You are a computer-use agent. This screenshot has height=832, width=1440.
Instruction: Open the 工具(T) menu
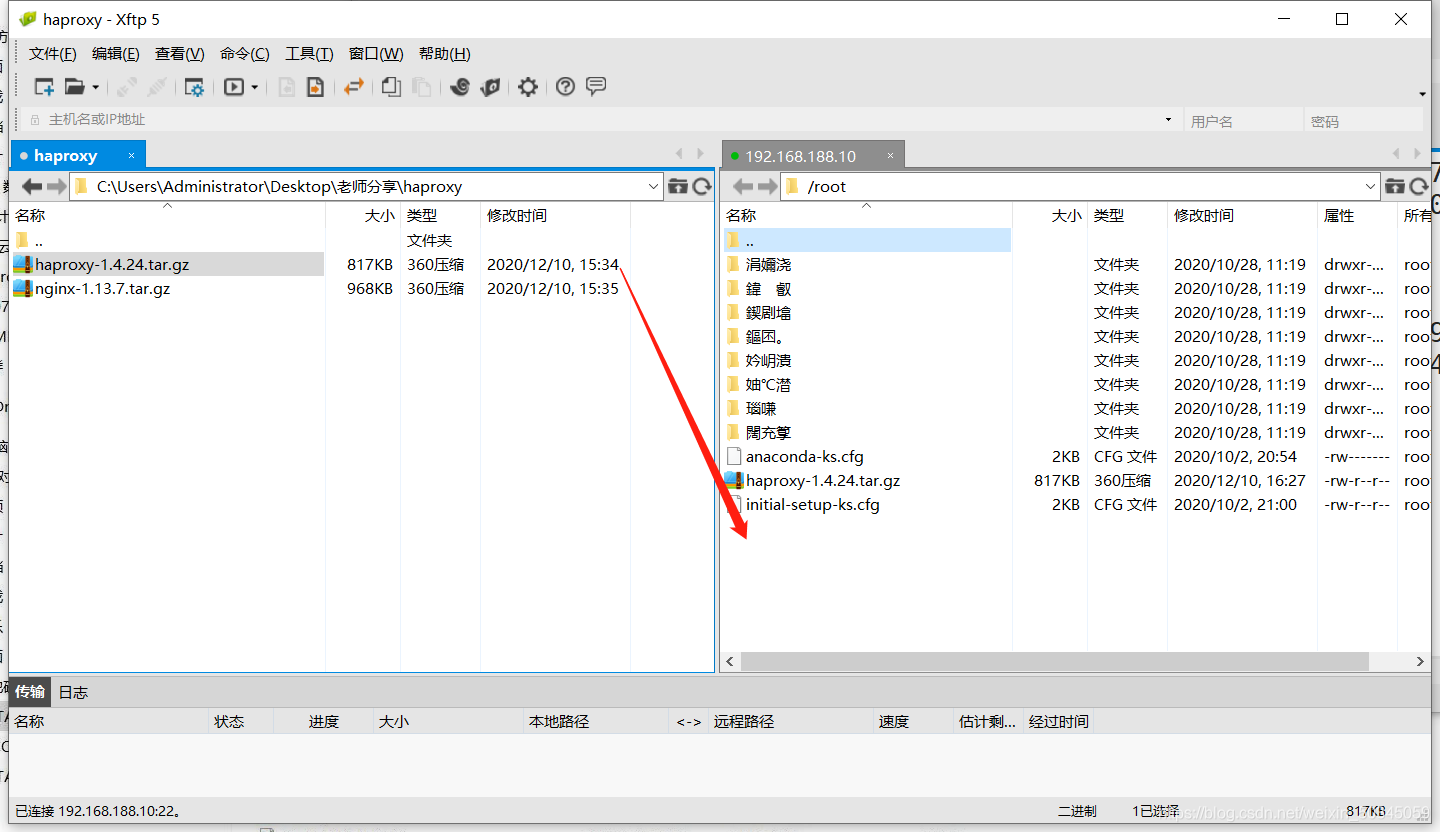click(309, 54)
